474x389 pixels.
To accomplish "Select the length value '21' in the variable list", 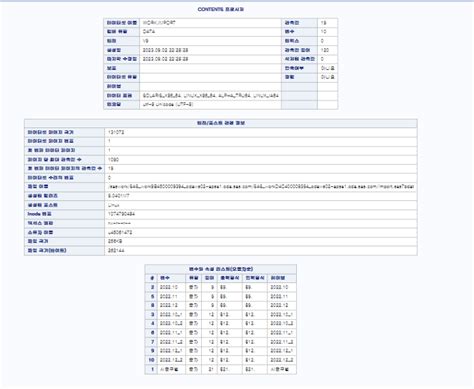I will pyautogui.click(x=211, y=369).
